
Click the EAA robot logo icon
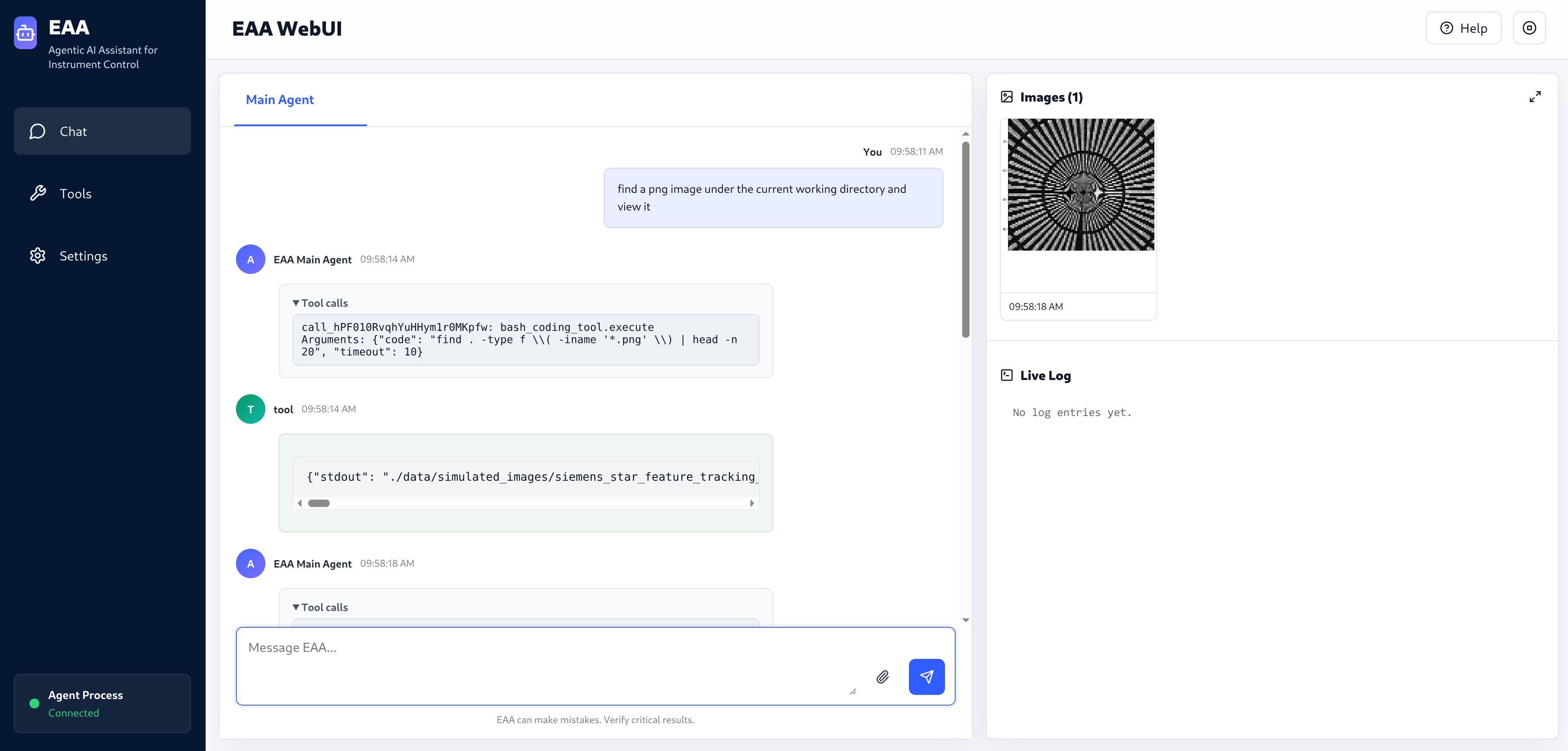click(25, 32)
